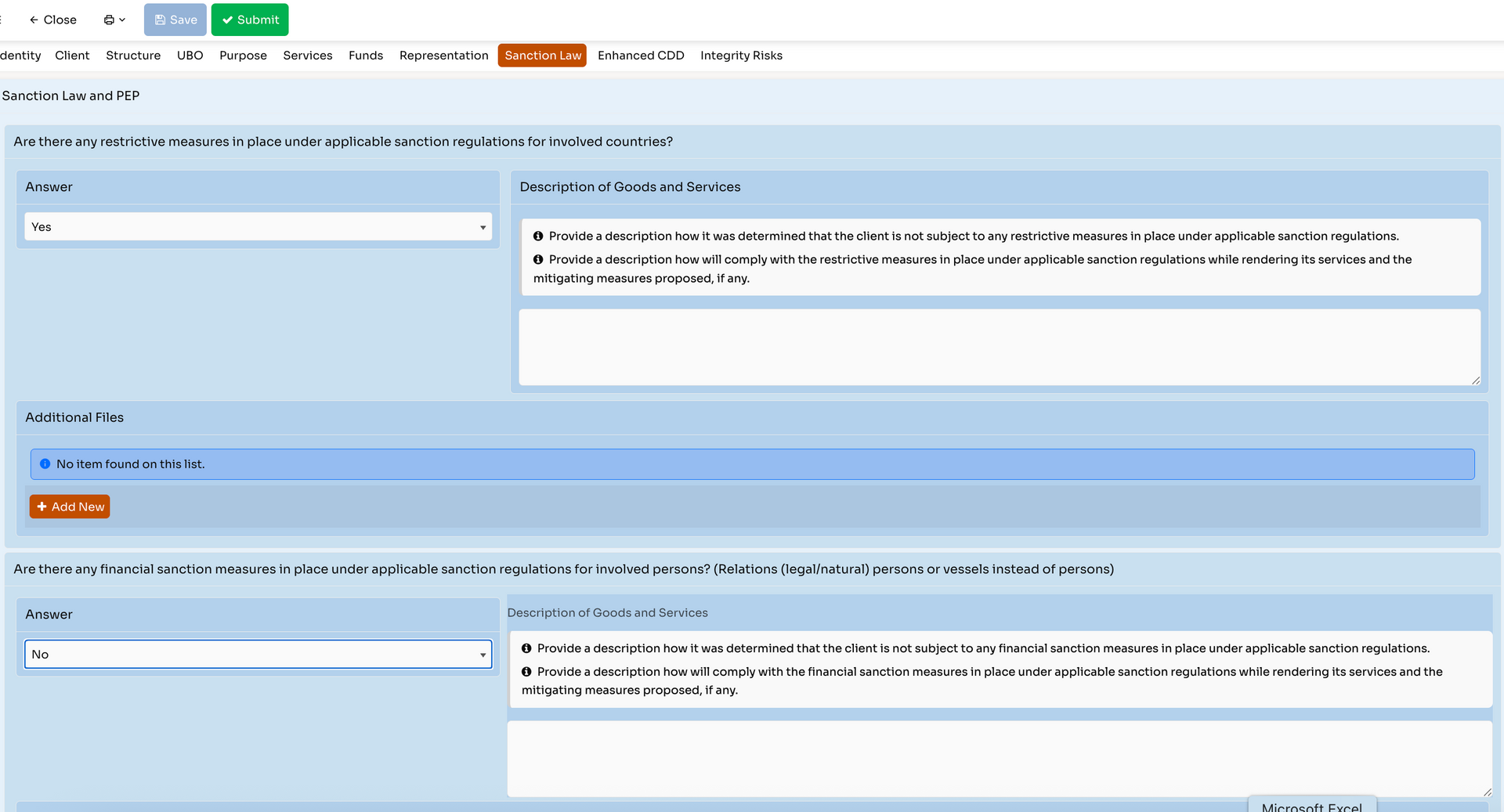Click the restrictive measures description text area
This screenshot has width=1504, height=812.
[x=1000, y=347]
